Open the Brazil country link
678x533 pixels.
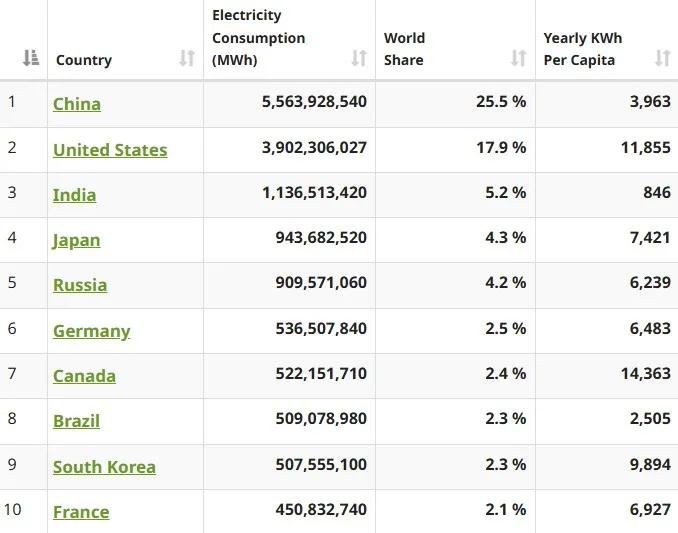[x=77, y=421]
